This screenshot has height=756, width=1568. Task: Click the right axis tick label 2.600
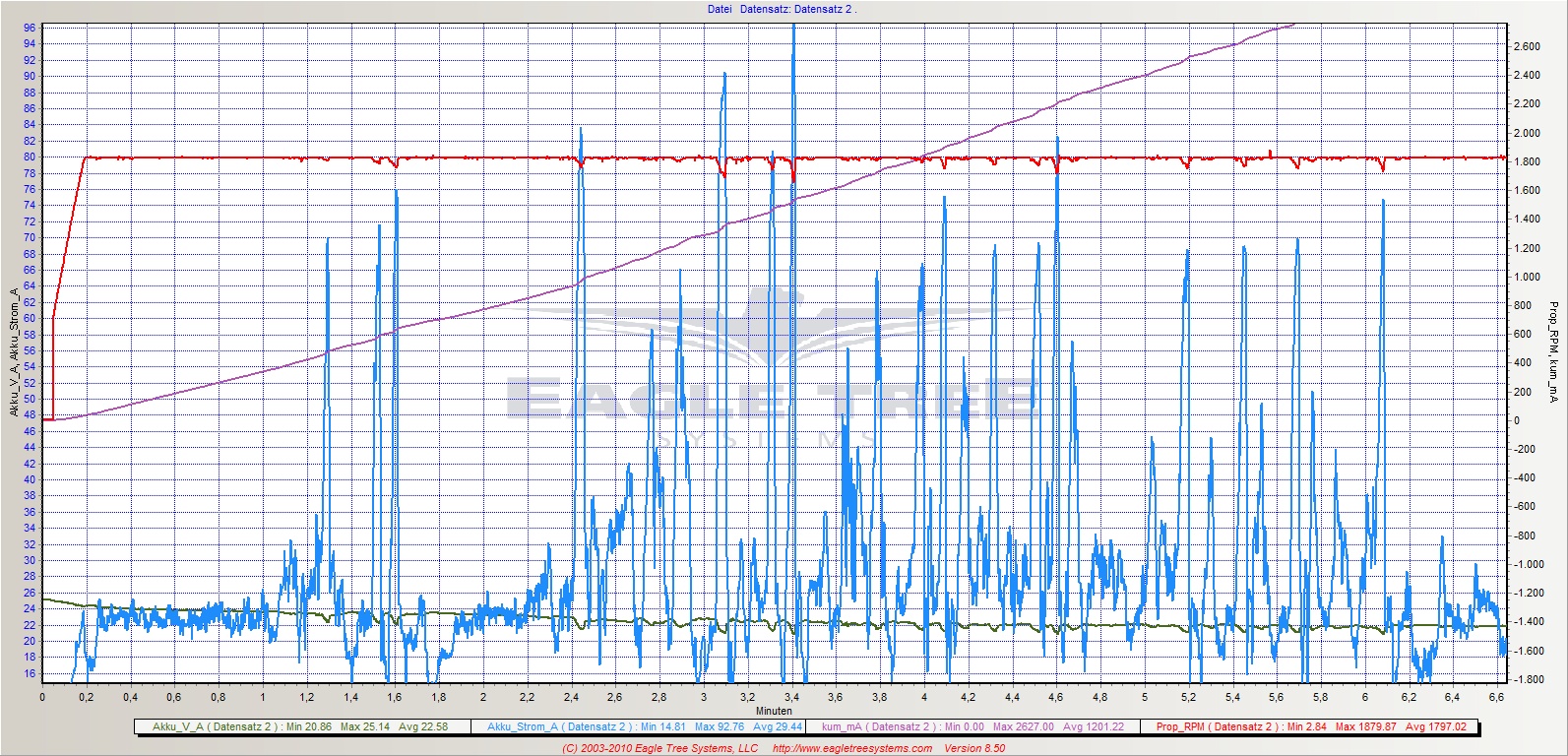coord(1527,46)
